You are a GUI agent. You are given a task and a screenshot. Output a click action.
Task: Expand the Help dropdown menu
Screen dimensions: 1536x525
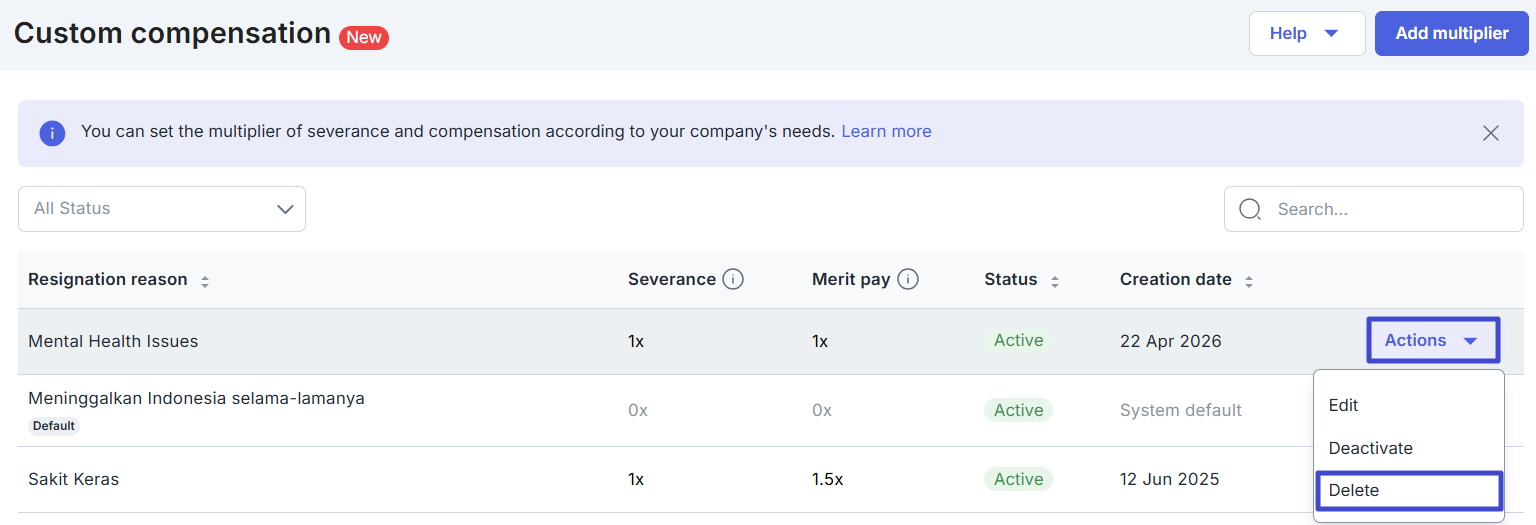point(1306,34)
